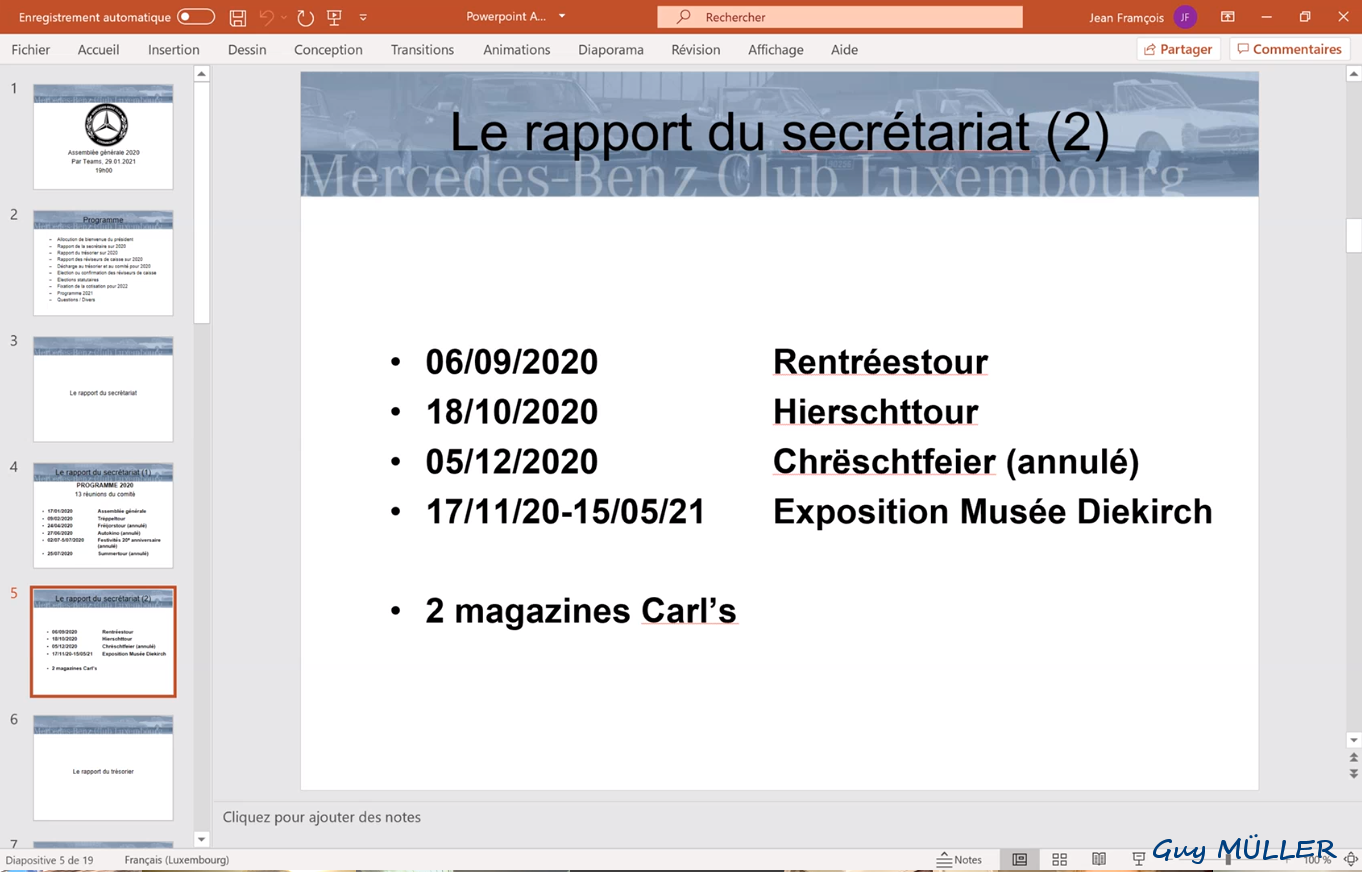Click the Rechercher search box

(840, 17)
